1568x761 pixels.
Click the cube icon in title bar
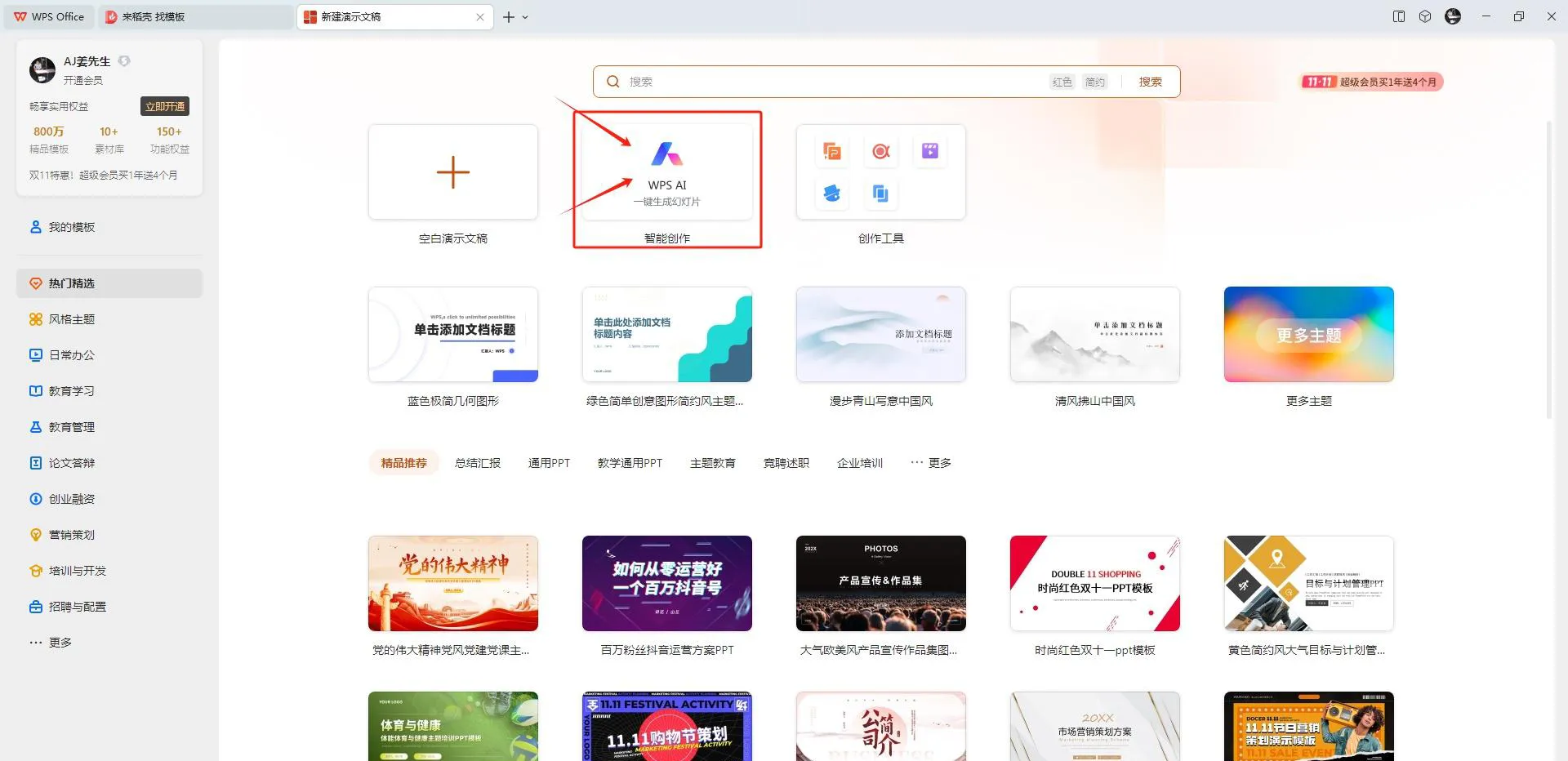(1425, 16)
